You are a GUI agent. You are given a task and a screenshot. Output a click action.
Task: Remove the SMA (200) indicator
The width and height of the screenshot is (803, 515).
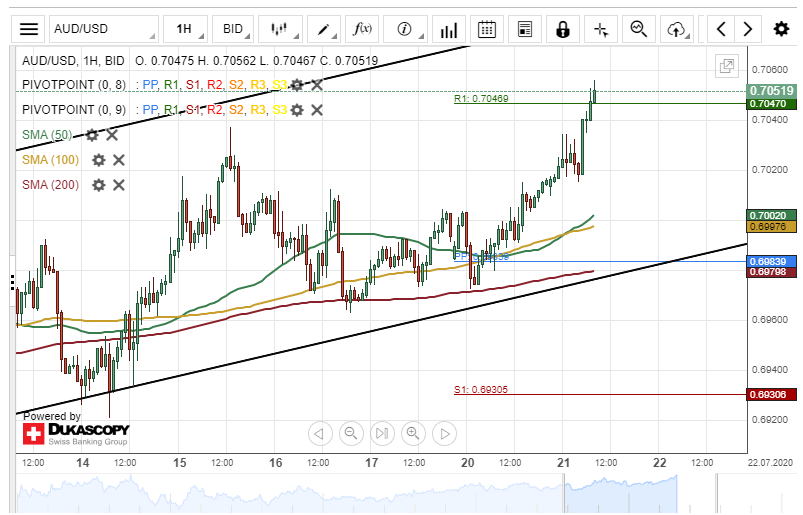118,184
